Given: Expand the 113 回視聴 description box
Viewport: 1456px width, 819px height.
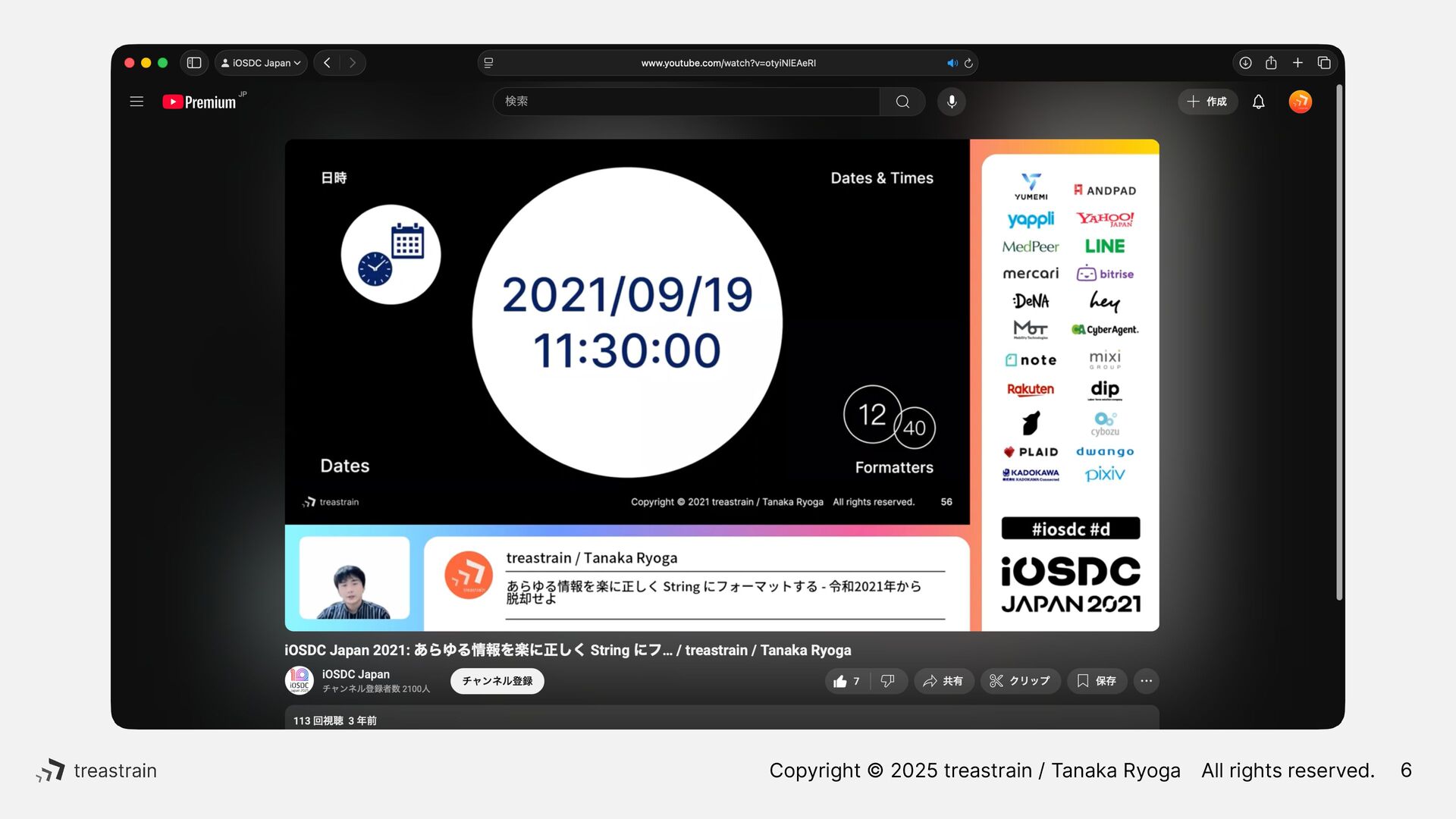Looking at the screenshot, I should point(722,717).
